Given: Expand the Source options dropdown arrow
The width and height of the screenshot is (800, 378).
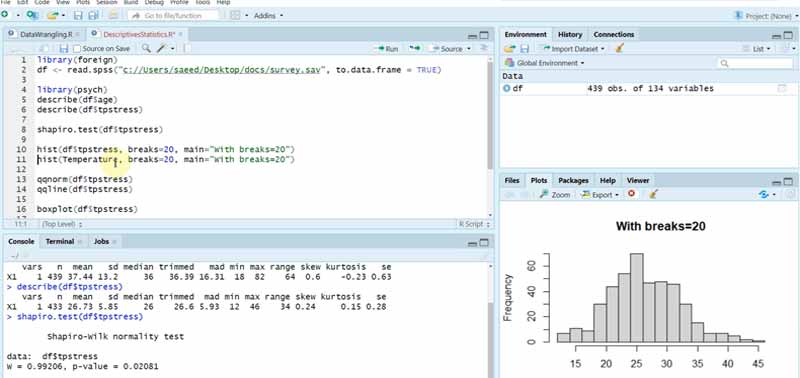Looking at the screenshot, I should point(468,49).
